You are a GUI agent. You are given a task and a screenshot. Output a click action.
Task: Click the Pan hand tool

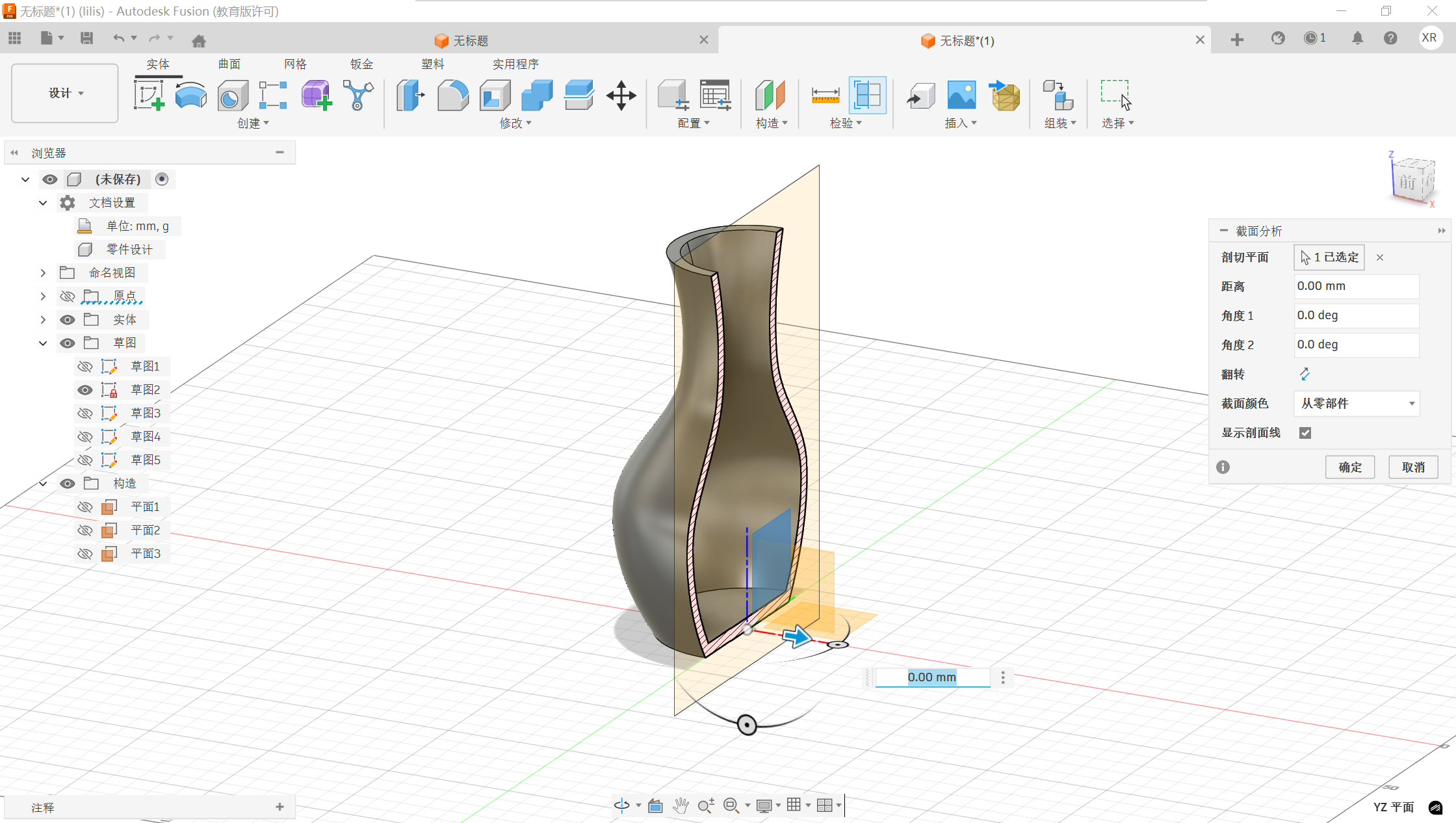[681, 805]
